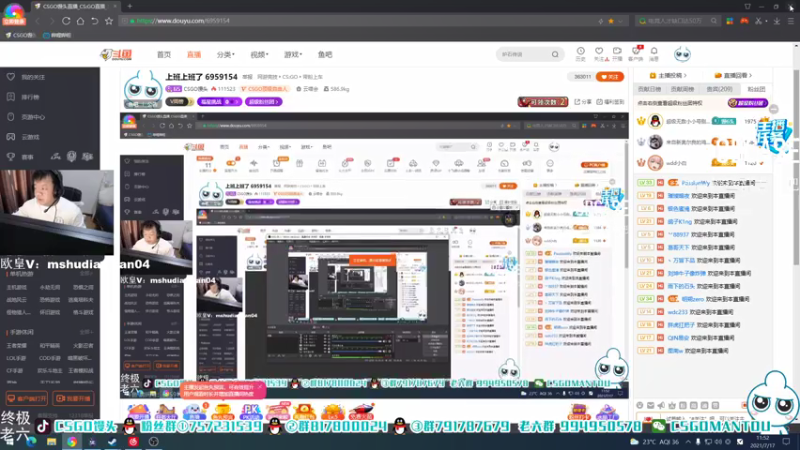800x450 pixels.
Task: Open the red gamepad extension icon
Action: [x=744, y=21]
